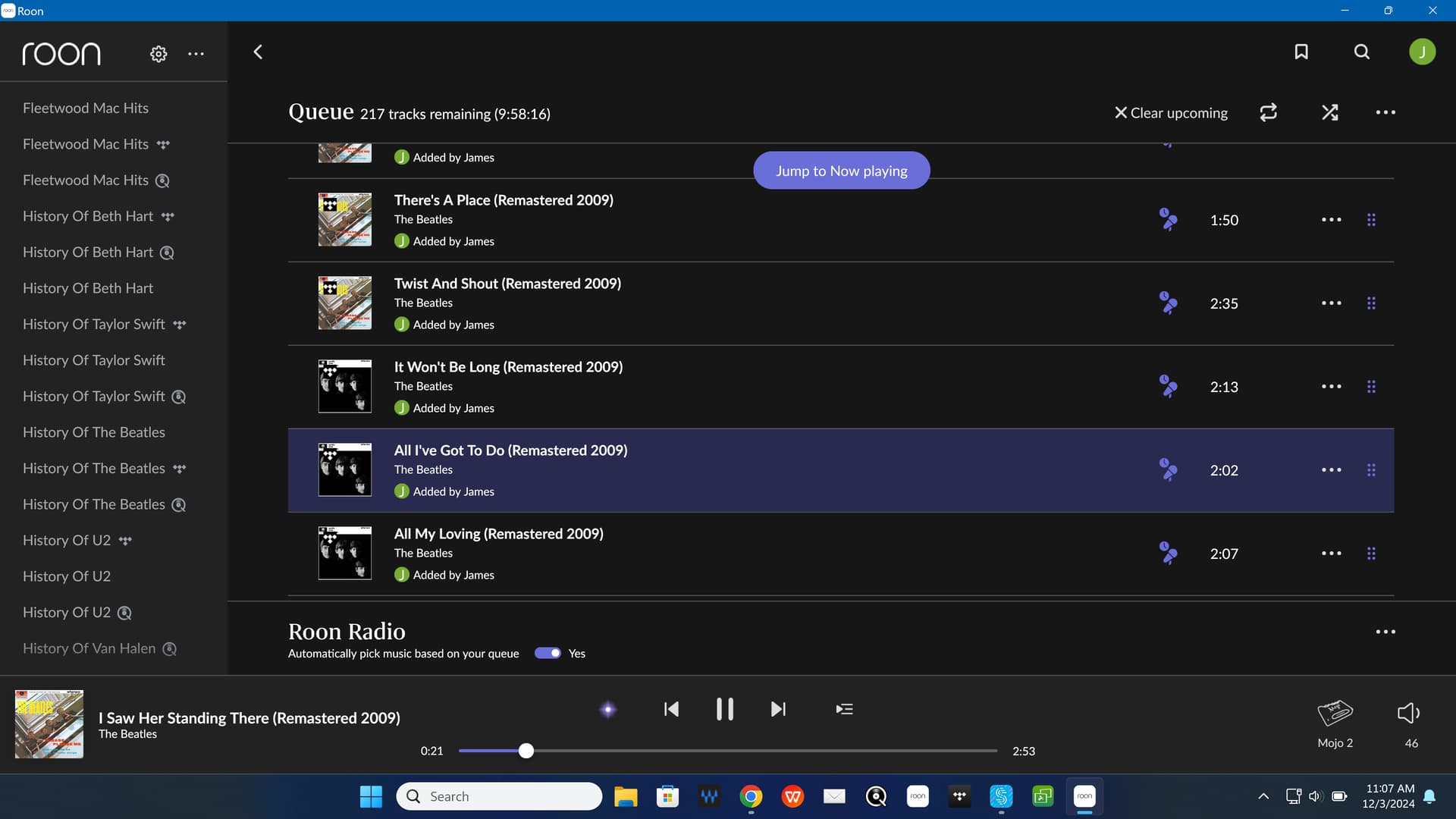Click source icon on Twist And Shout row
Viewport: 1456px width, 819px height.
1168,303
